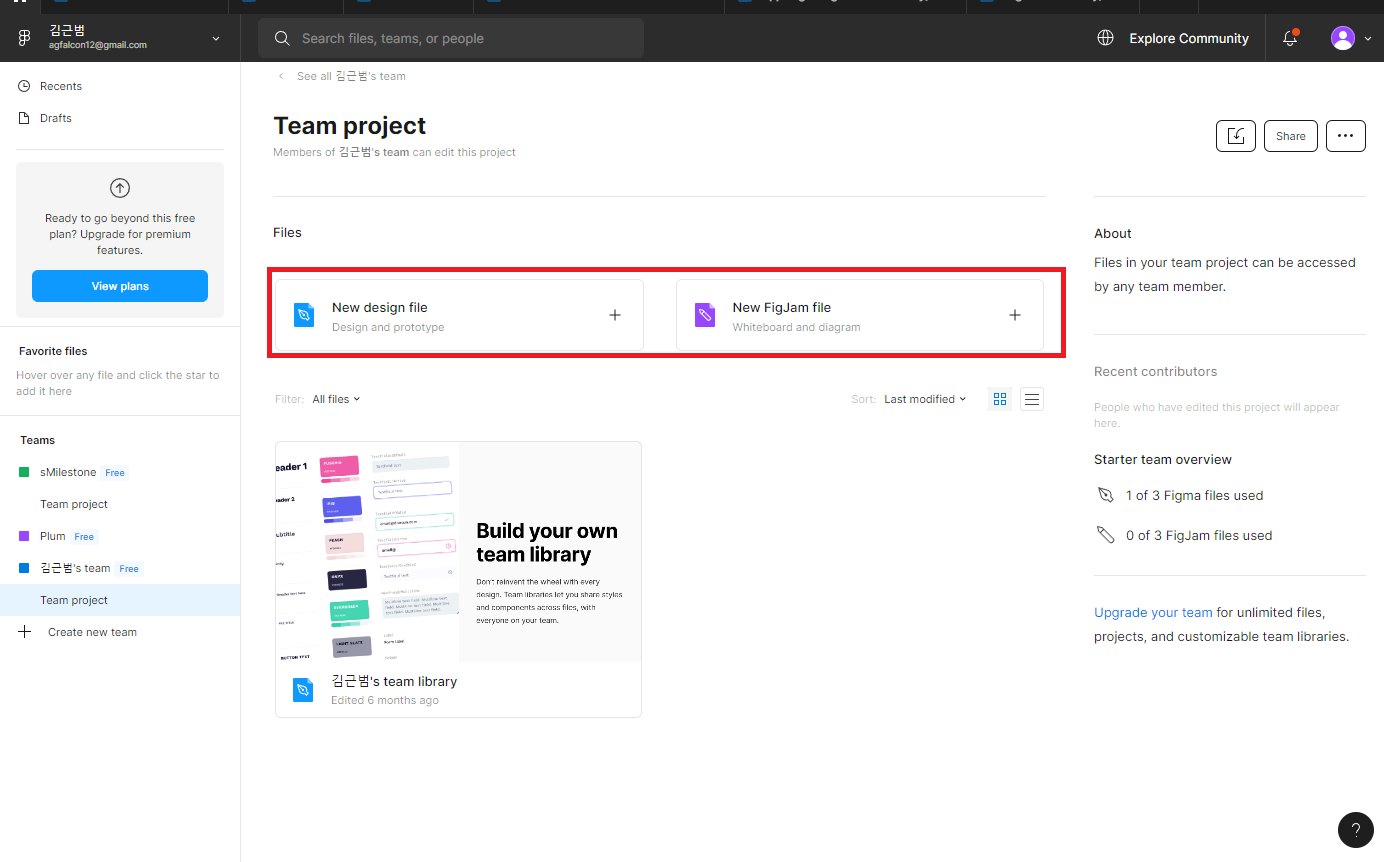Viewport: 1384px width, 862px height.
Task: Open the All files filter dropdown
Action: tap(336, 399)
